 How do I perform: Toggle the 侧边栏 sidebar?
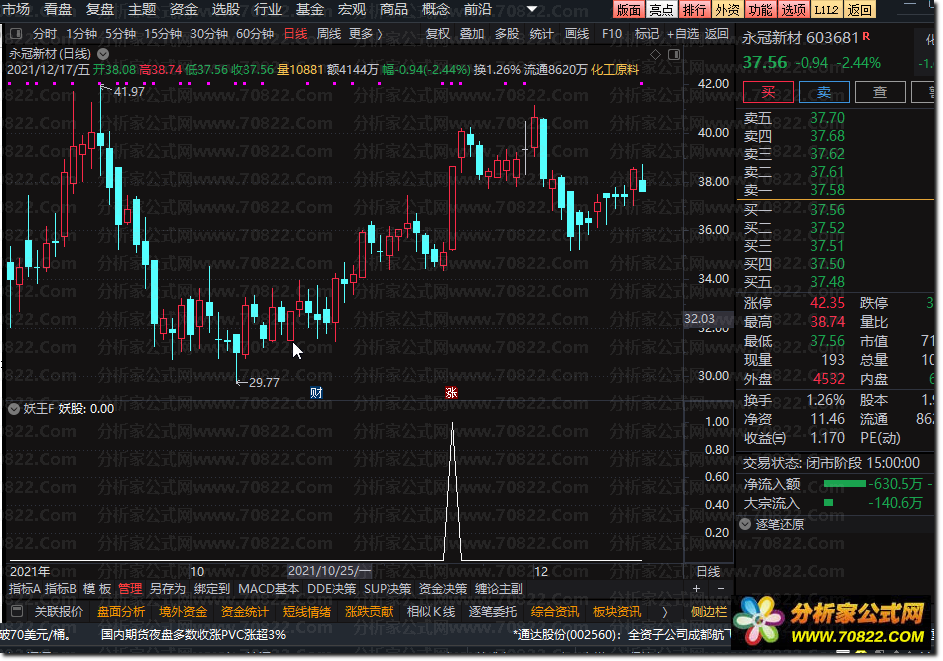point(709,612)
